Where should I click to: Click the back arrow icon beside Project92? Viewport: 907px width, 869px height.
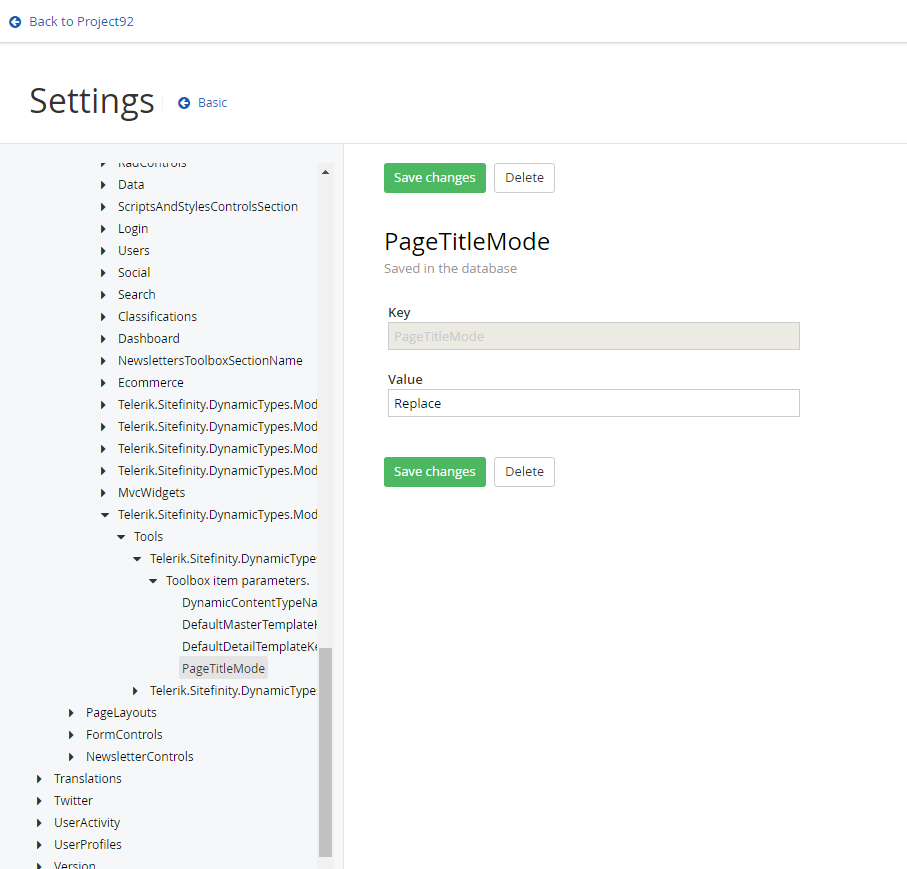click(15, 22)
